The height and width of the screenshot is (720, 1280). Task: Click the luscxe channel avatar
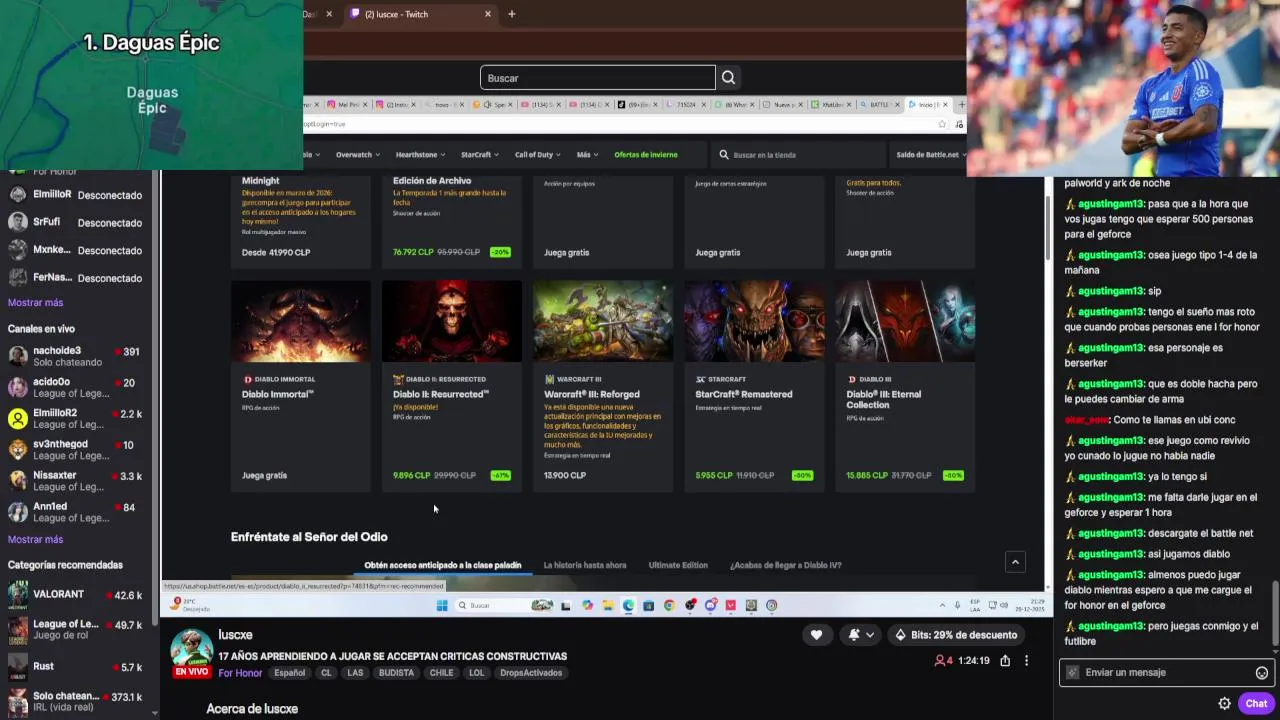pyautogui.click(x=190, y=650)
